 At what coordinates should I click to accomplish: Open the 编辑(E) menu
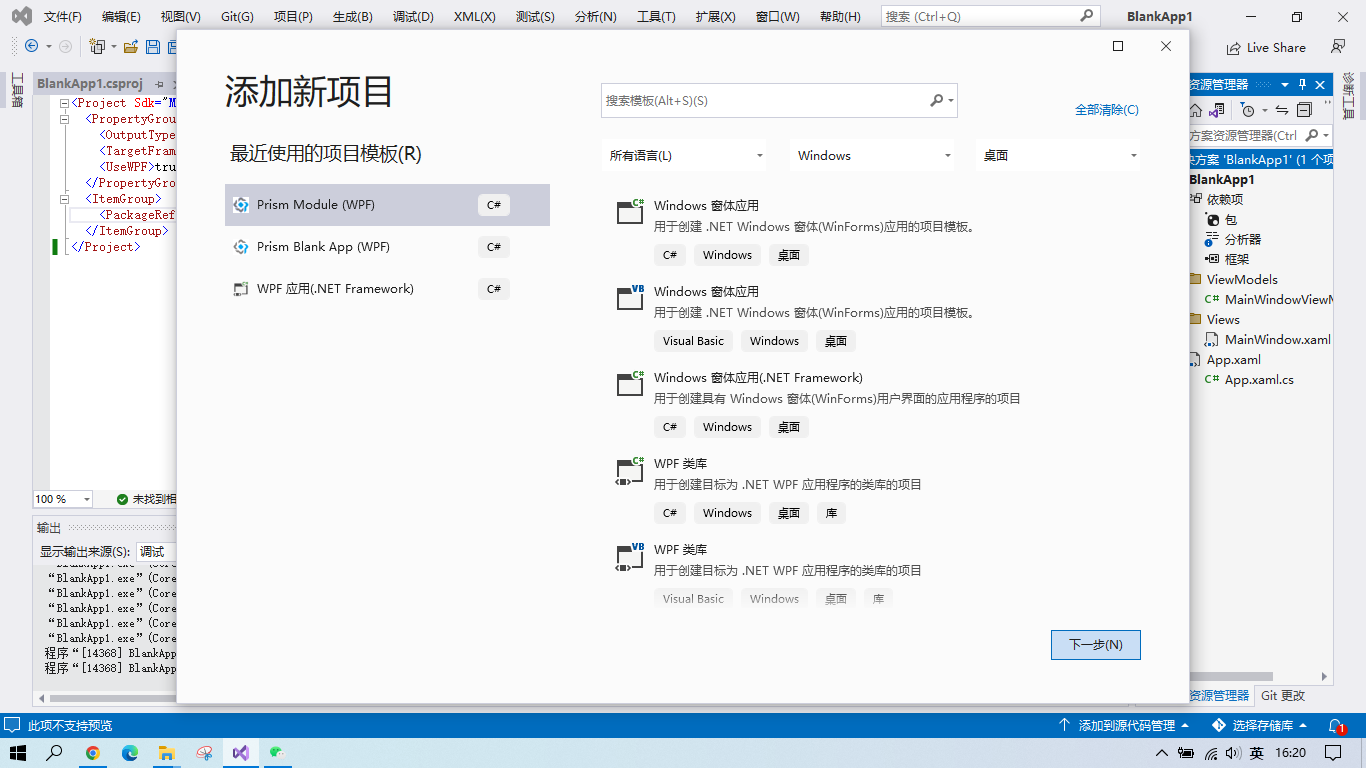121,16
